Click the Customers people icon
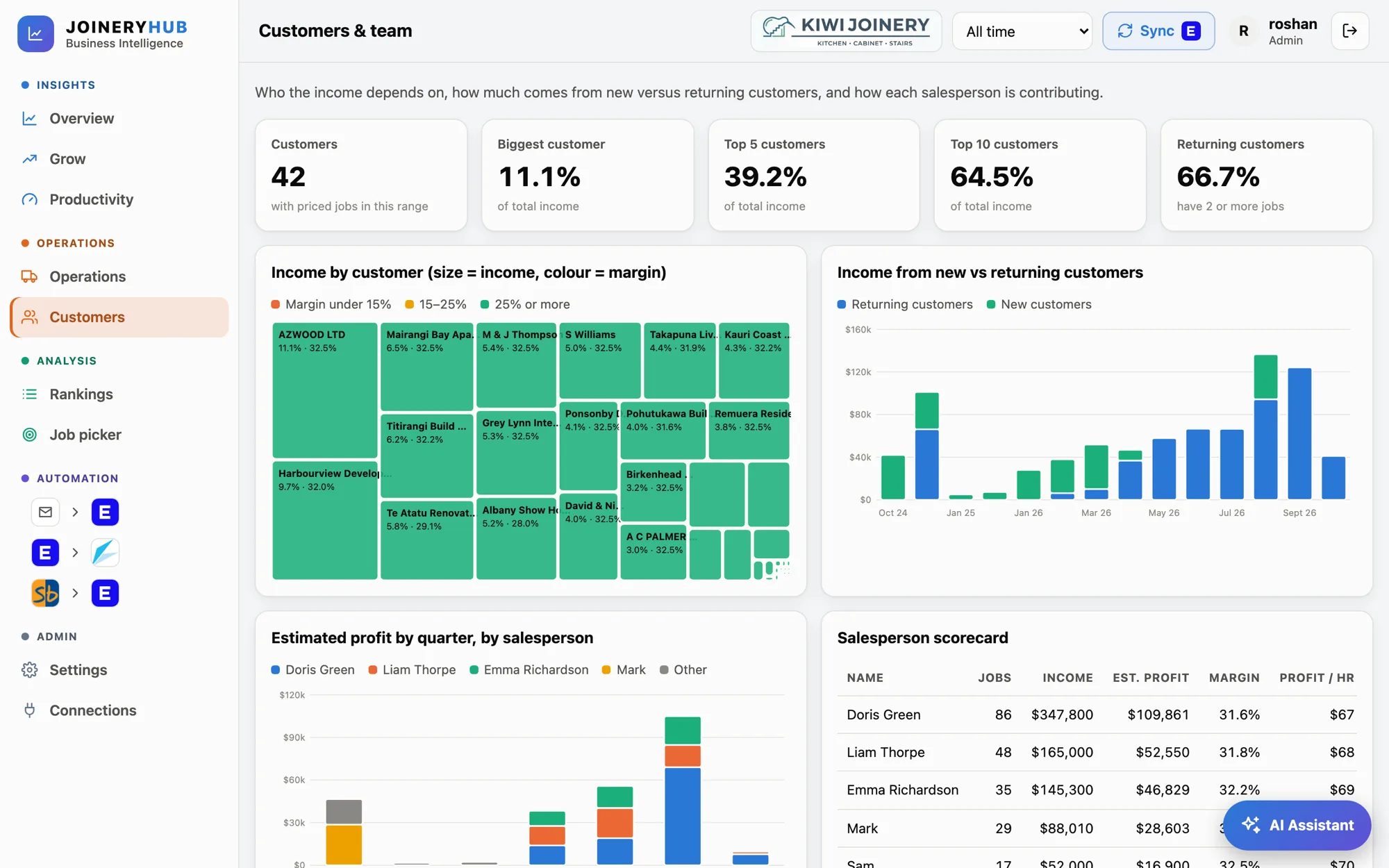This screenshot has width=1389, height=868. click(x=29, y=317)
